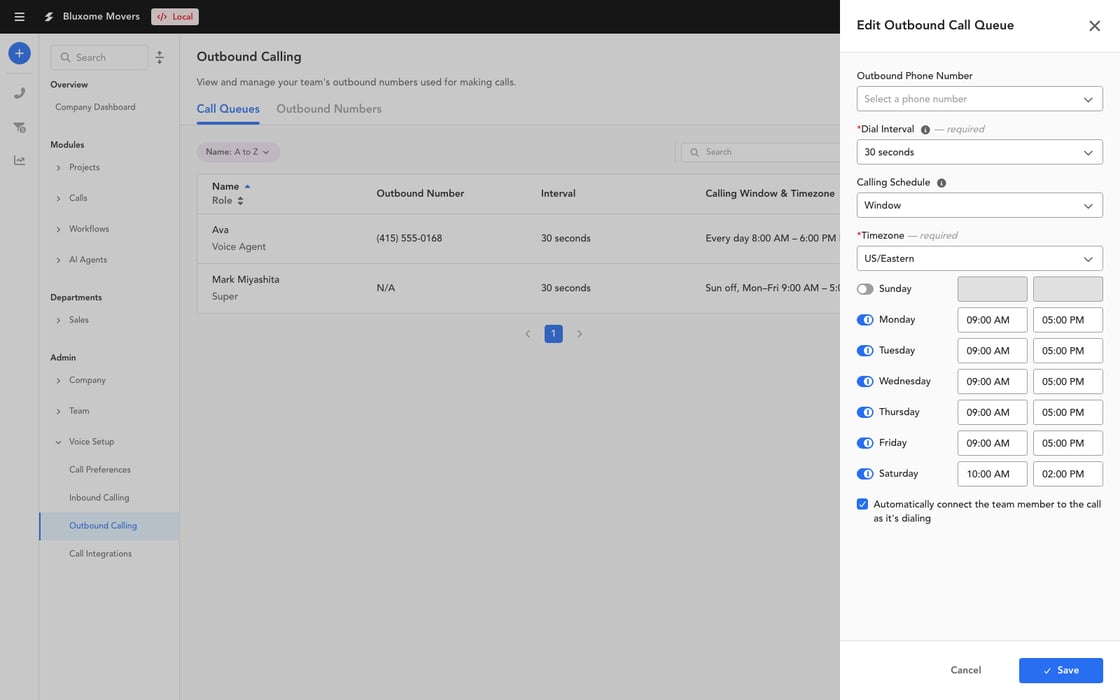1120x700 pixels.
Task: Open the Calling Schedule dropdown
Action: pyautogui.click(x=979, y=206)
